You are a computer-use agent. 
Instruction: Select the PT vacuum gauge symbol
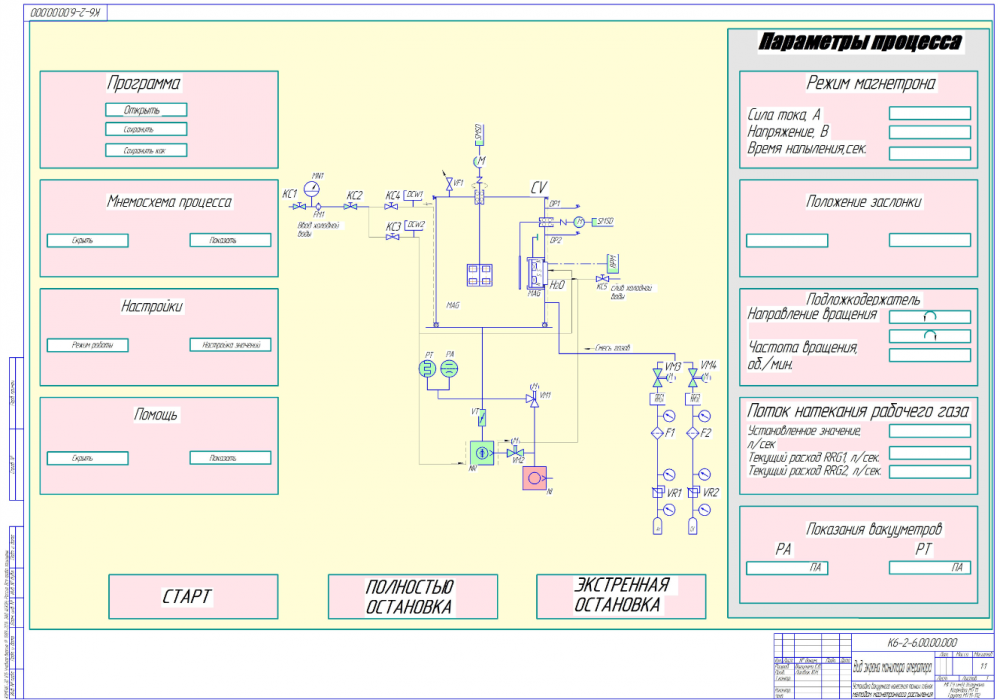click(429, 368)
